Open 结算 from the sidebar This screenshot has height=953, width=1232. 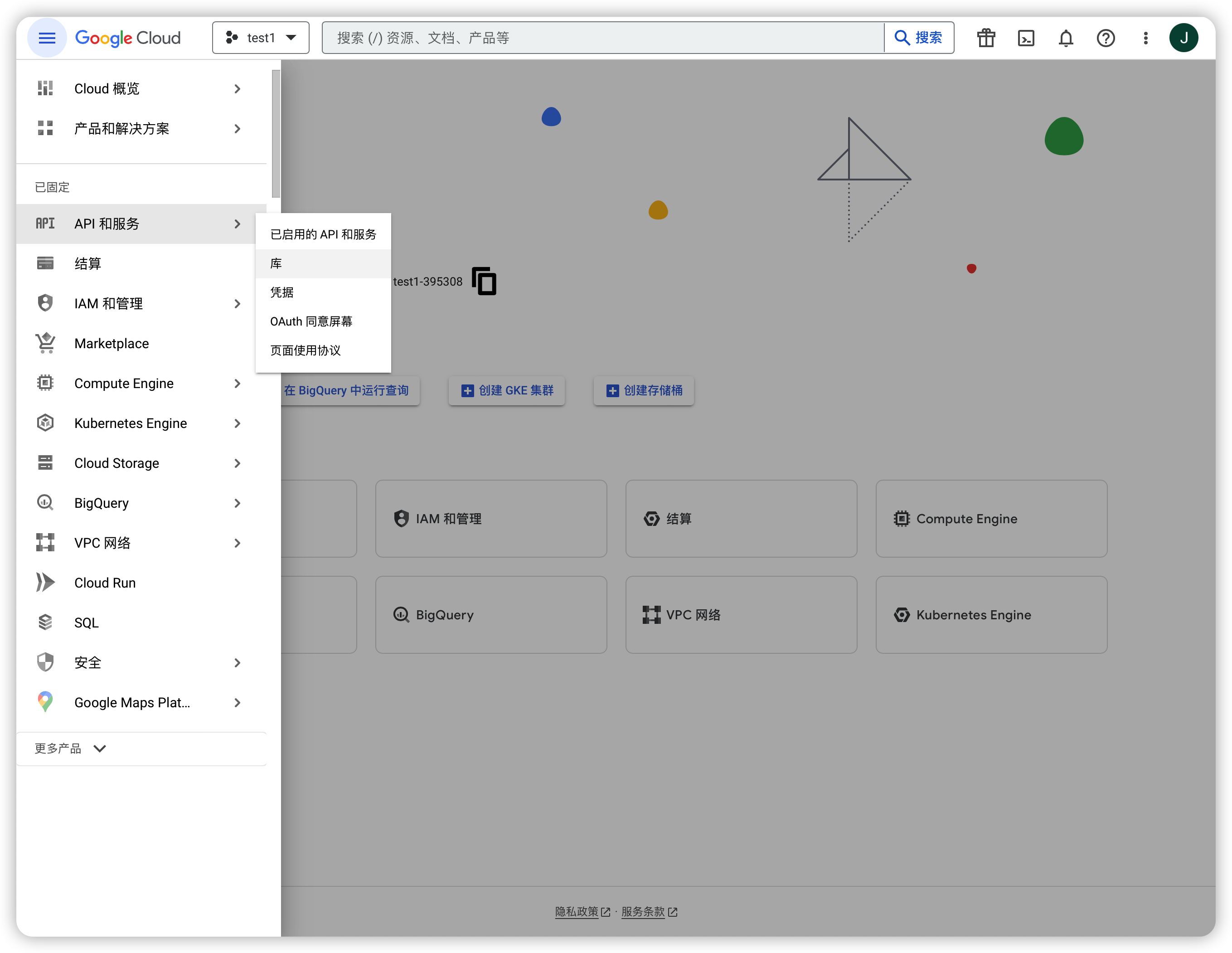pyautogui.click(x=141, y=263)
